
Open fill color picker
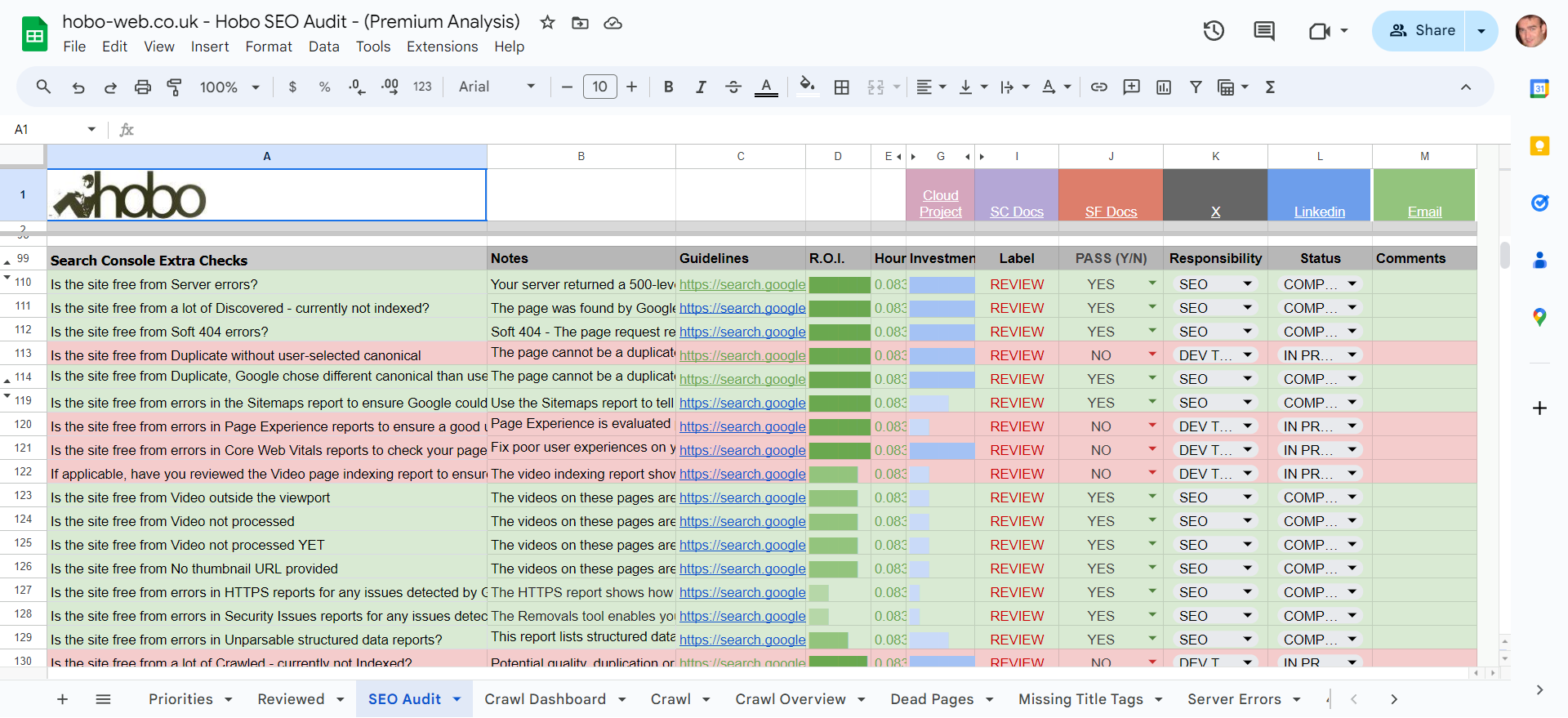pos(808,87)
